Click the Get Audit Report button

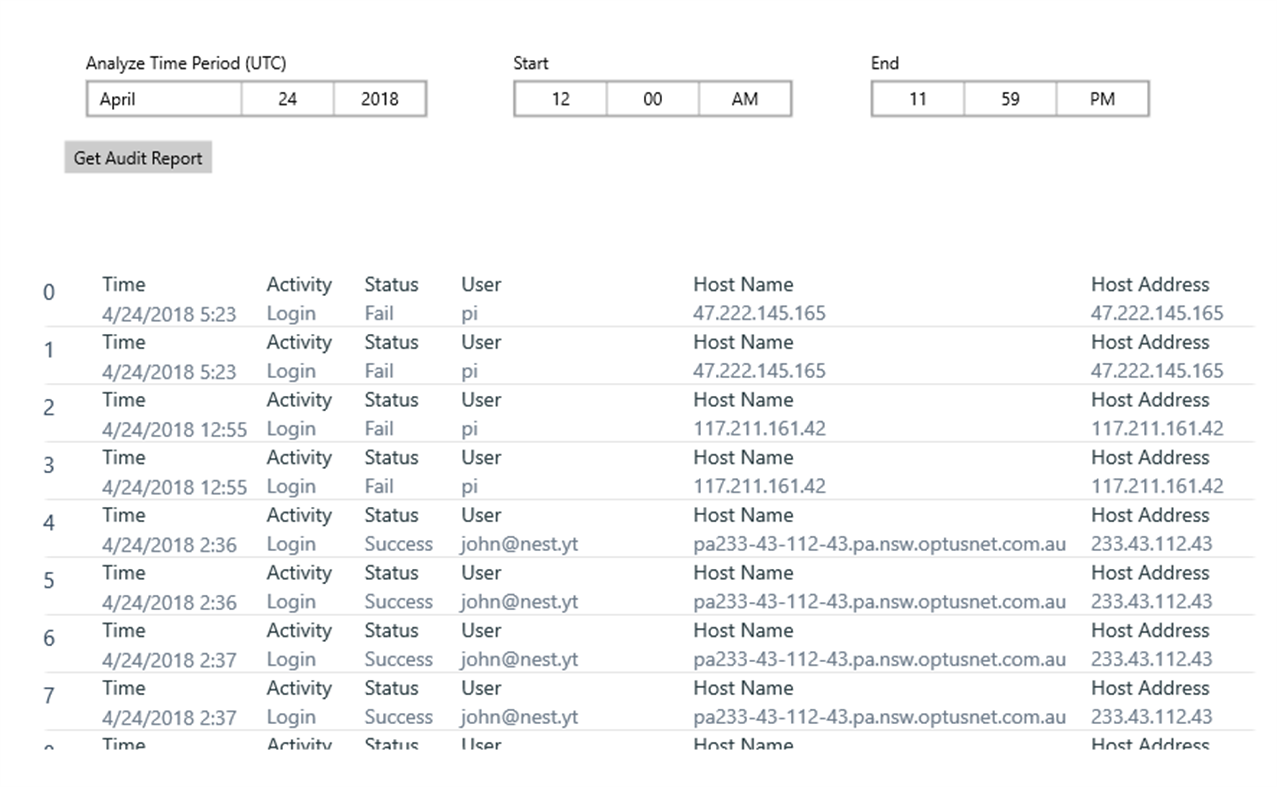pos(138,158)
